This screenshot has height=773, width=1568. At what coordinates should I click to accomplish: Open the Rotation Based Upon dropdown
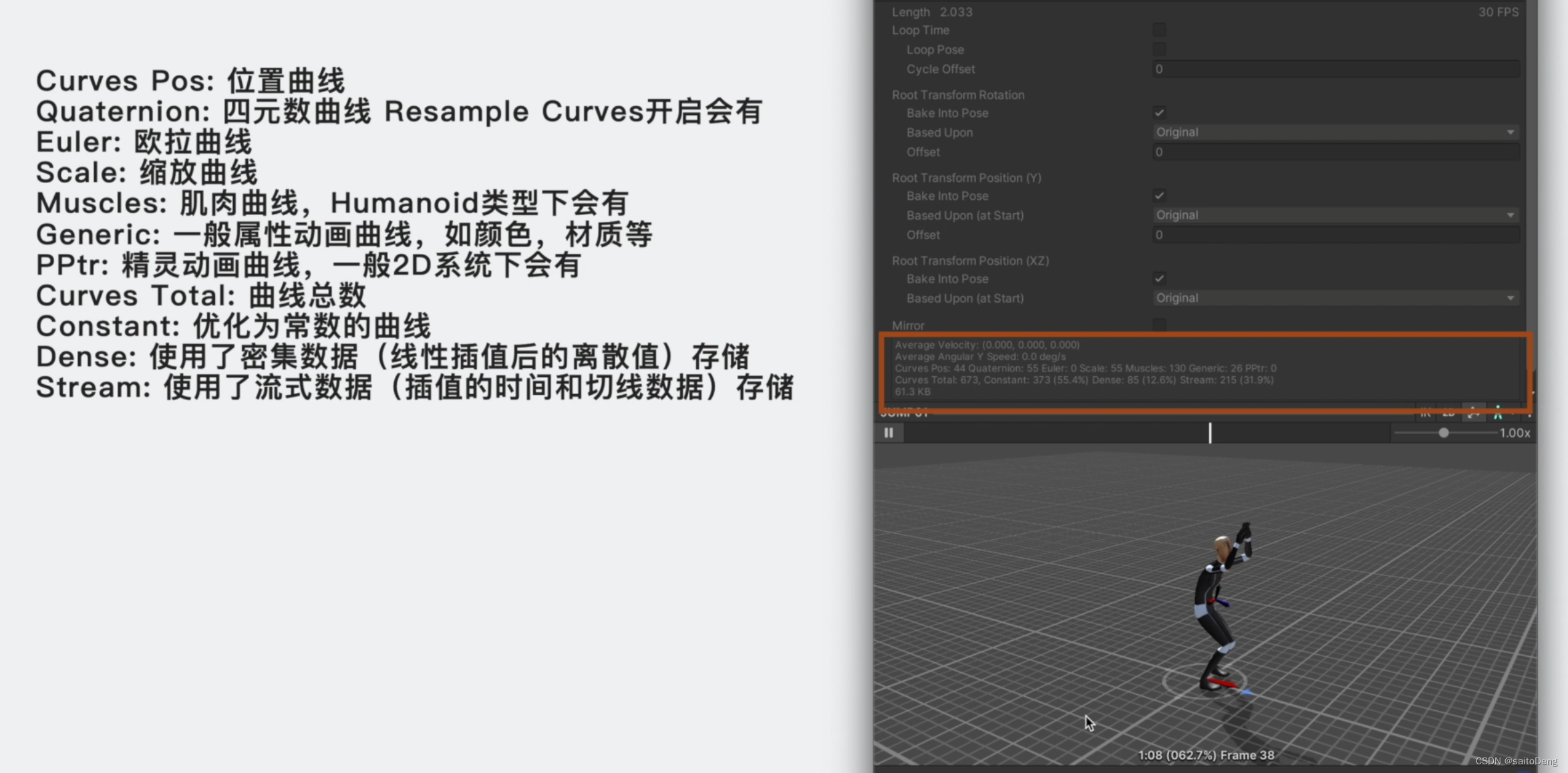(1335, 132)
